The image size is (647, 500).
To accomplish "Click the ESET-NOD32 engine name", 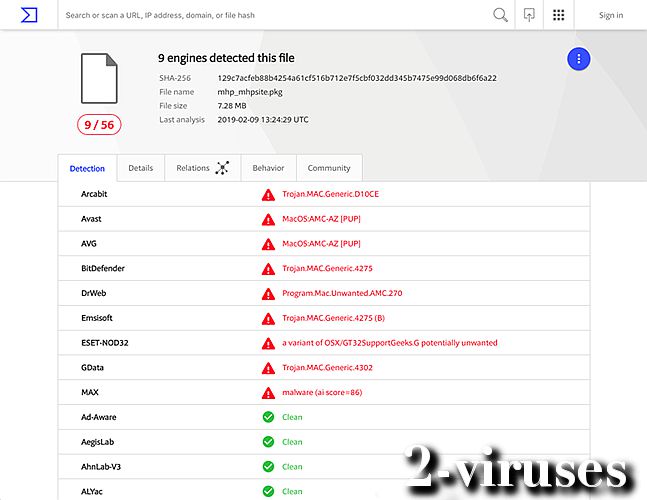I will pos(105,343).
